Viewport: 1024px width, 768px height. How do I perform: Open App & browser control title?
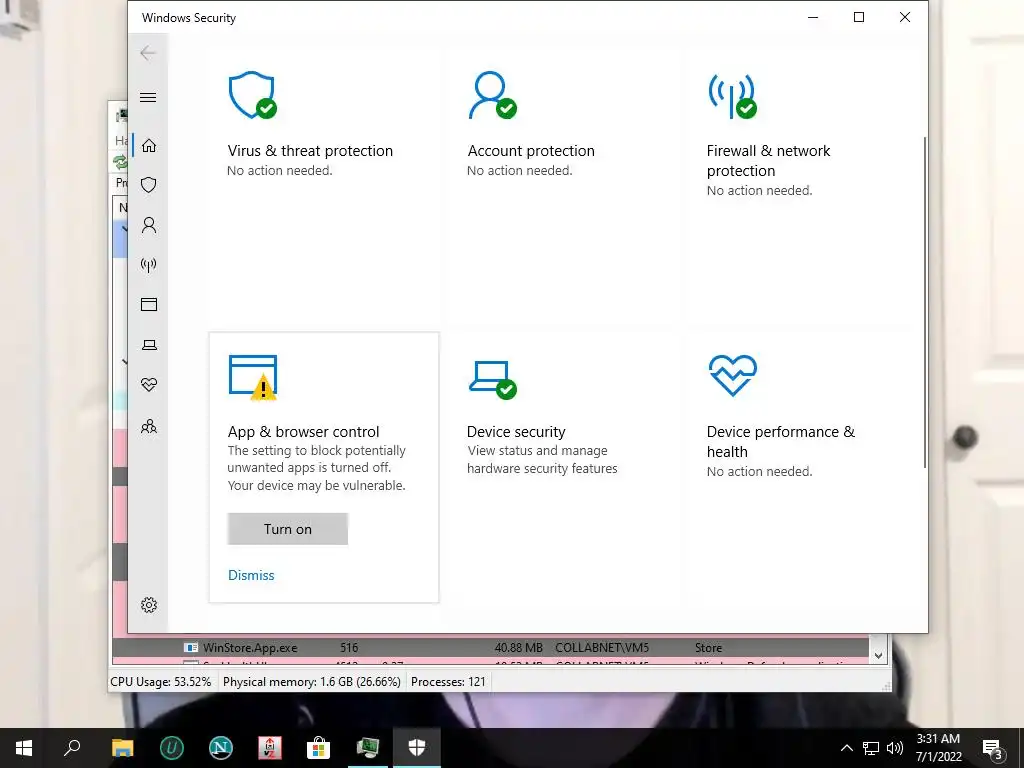(x=303, y=432)
